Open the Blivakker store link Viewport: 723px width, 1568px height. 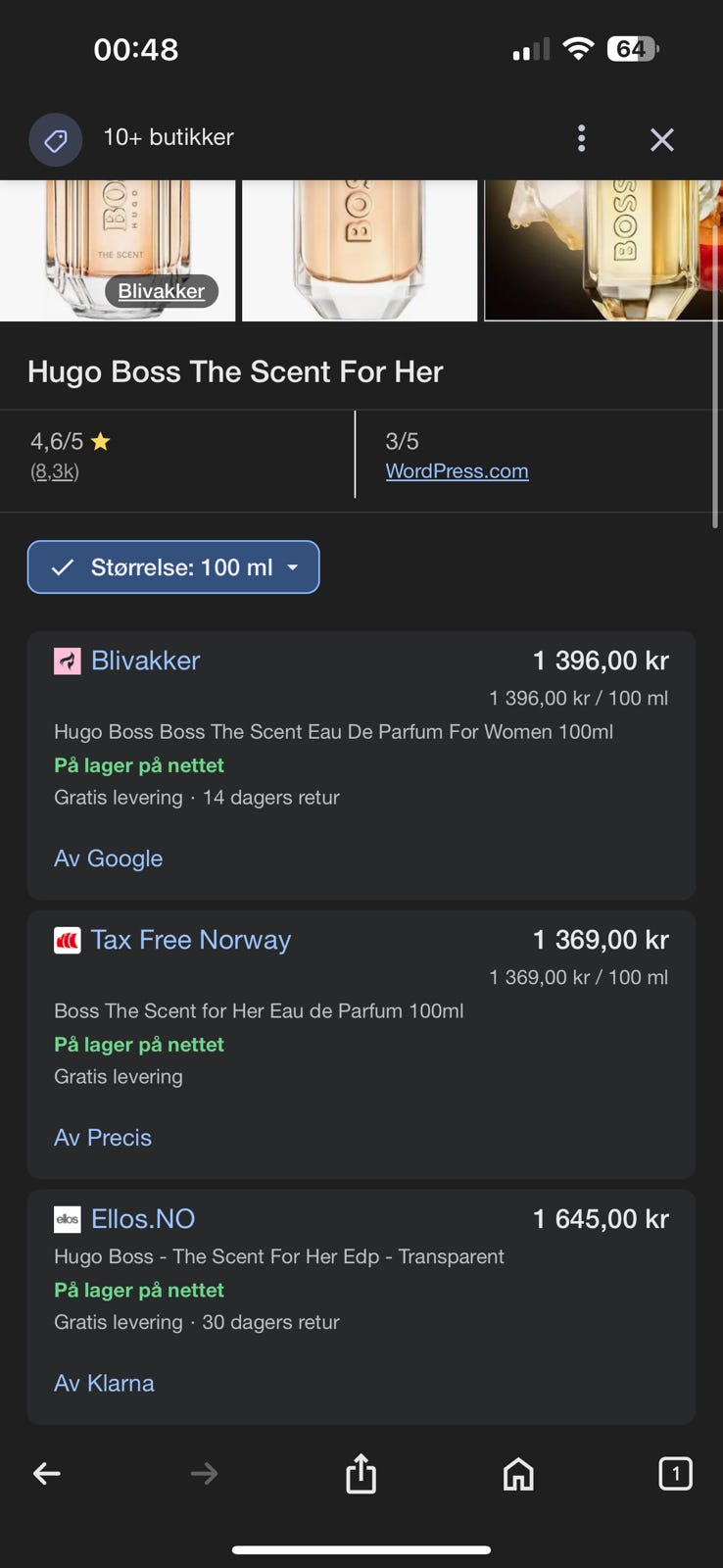pos(145,661)
